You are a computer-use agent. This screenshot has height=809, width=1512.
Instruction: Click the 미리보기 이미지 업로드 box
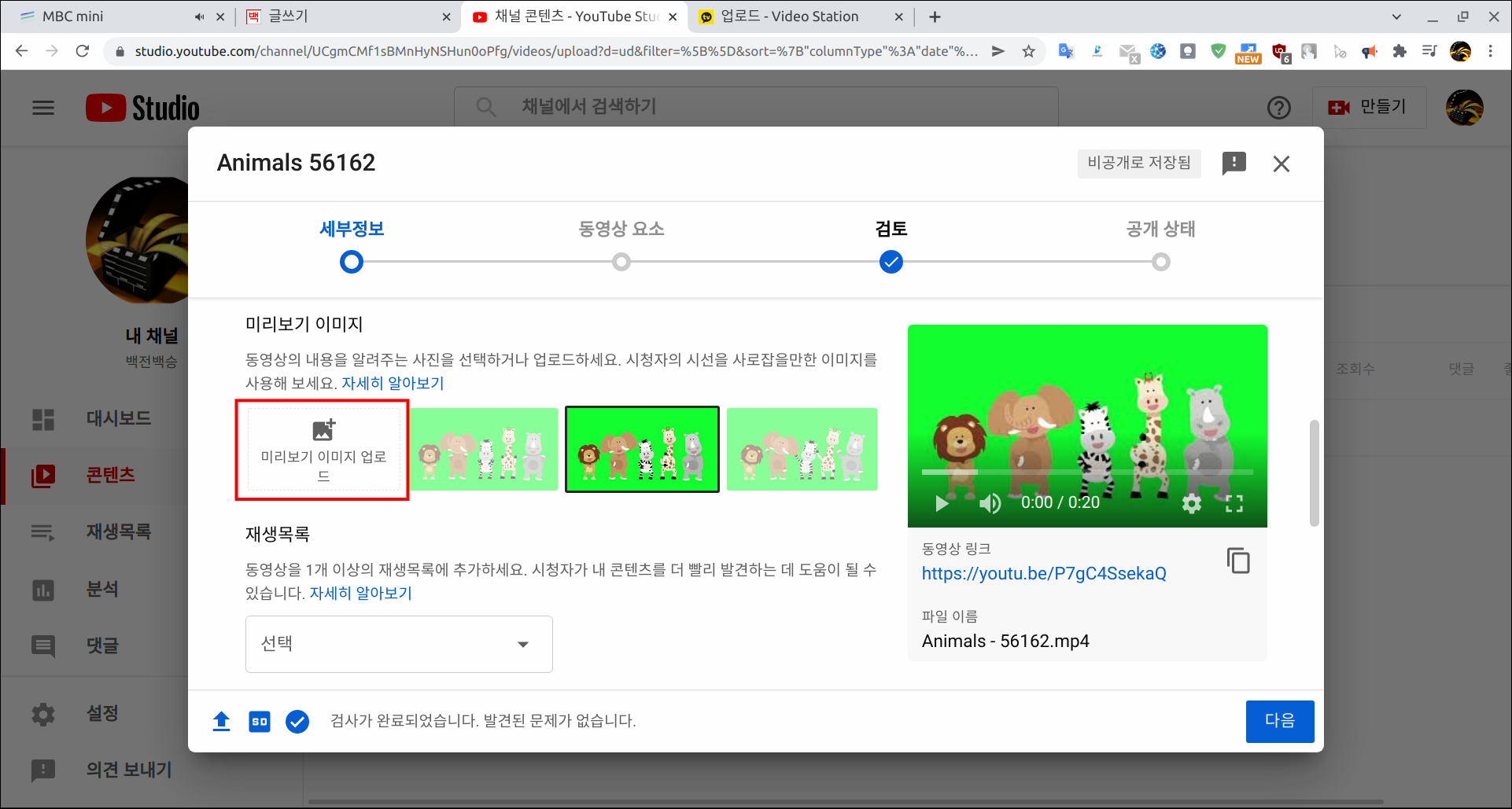coord(322,449)
